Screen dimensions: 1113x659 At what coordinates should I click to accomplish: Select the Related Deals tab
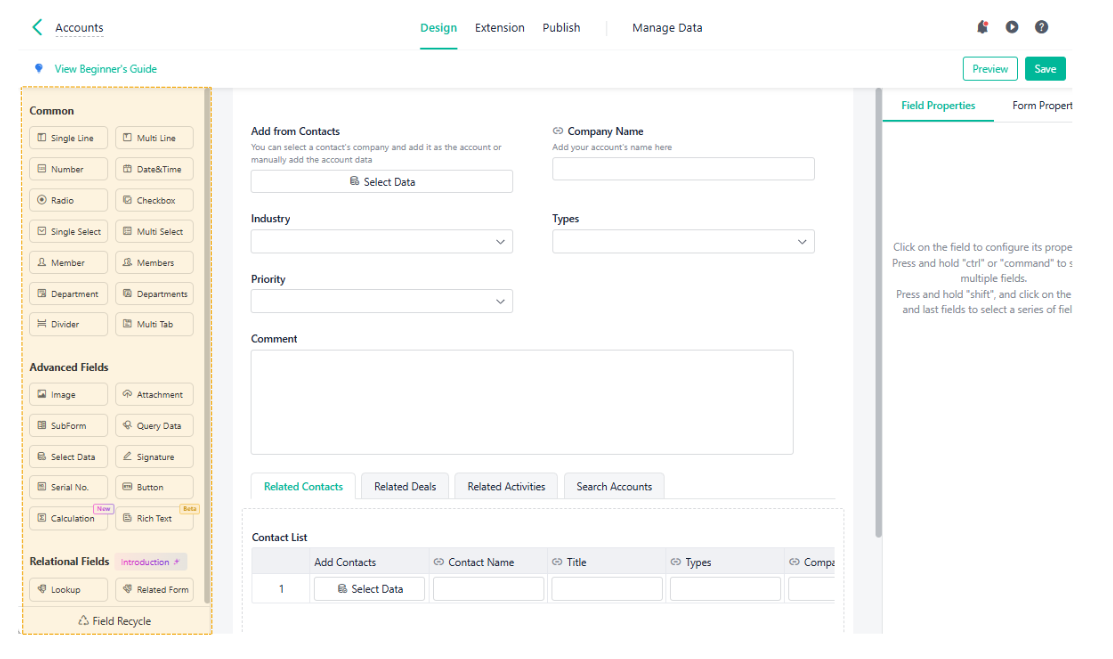[405, 486]
